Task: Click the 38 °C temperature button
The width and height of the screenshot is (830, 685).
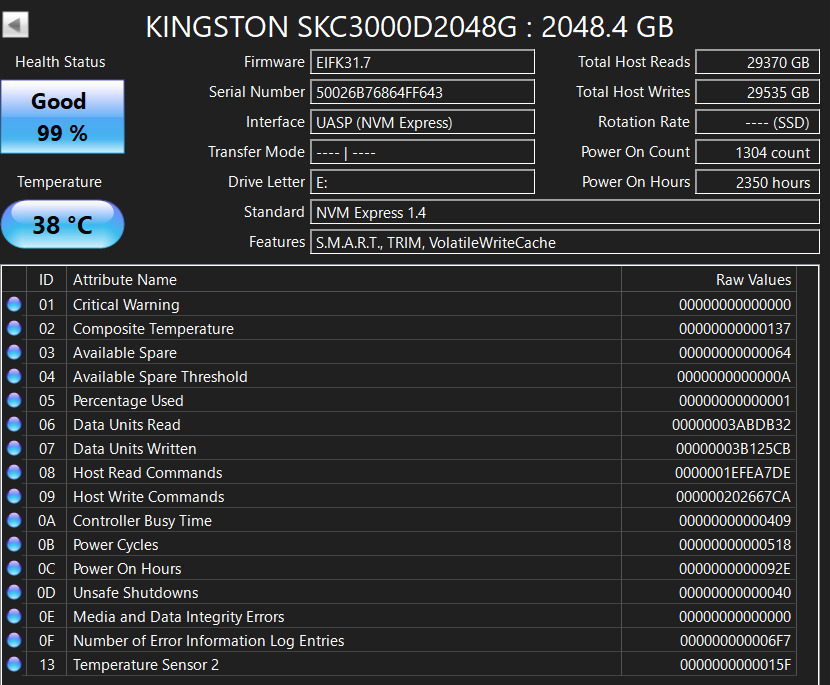Action: [62, 224]
